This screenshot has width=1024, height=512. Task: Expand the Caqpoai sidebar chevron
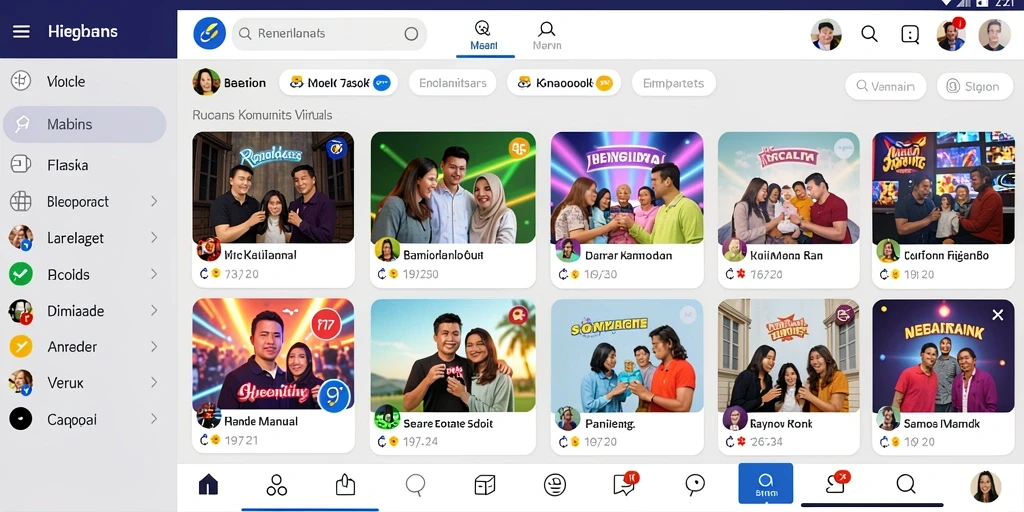(x=154, y=419)
